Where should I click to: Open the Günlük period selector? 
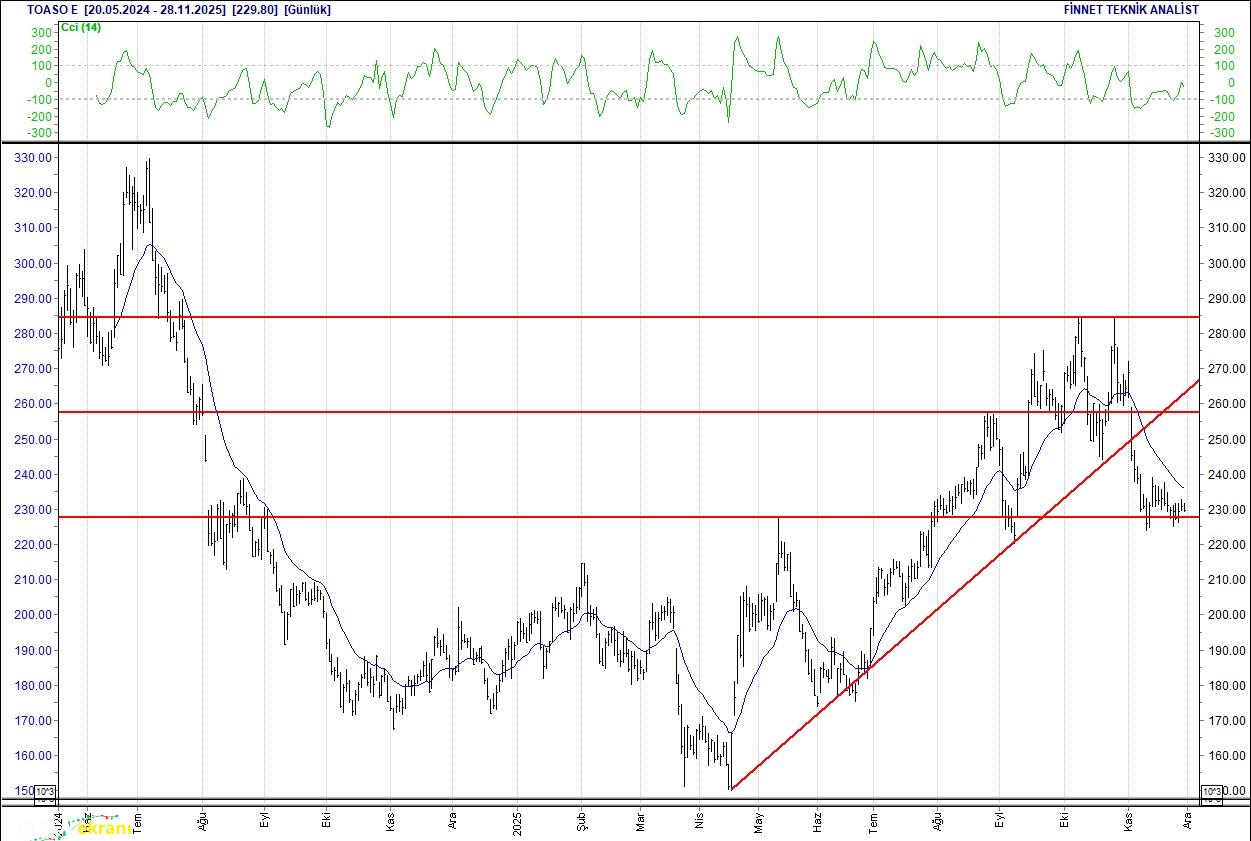click(307, 10)
